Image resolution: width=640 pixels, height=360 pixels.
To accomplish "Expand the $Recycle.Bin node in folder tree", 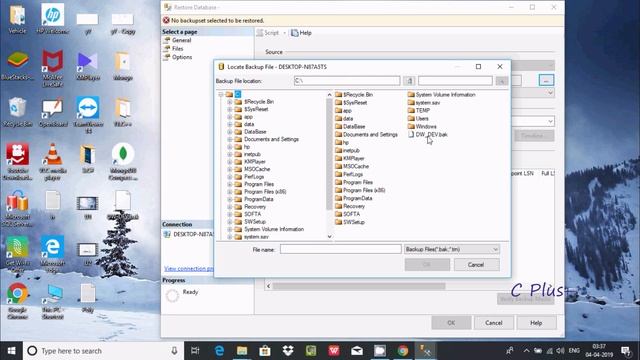I will tap(230, 102).
